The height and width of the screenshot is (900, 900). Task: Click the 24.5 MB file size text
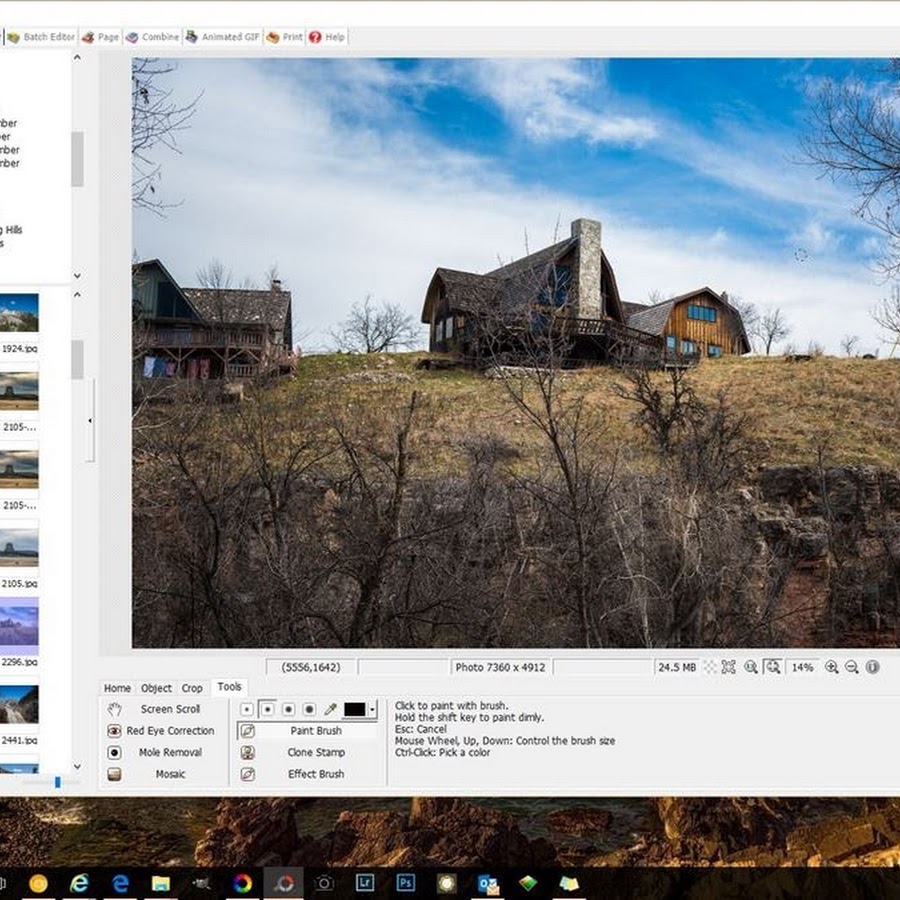pyautogui.click(x=677, y=668)
